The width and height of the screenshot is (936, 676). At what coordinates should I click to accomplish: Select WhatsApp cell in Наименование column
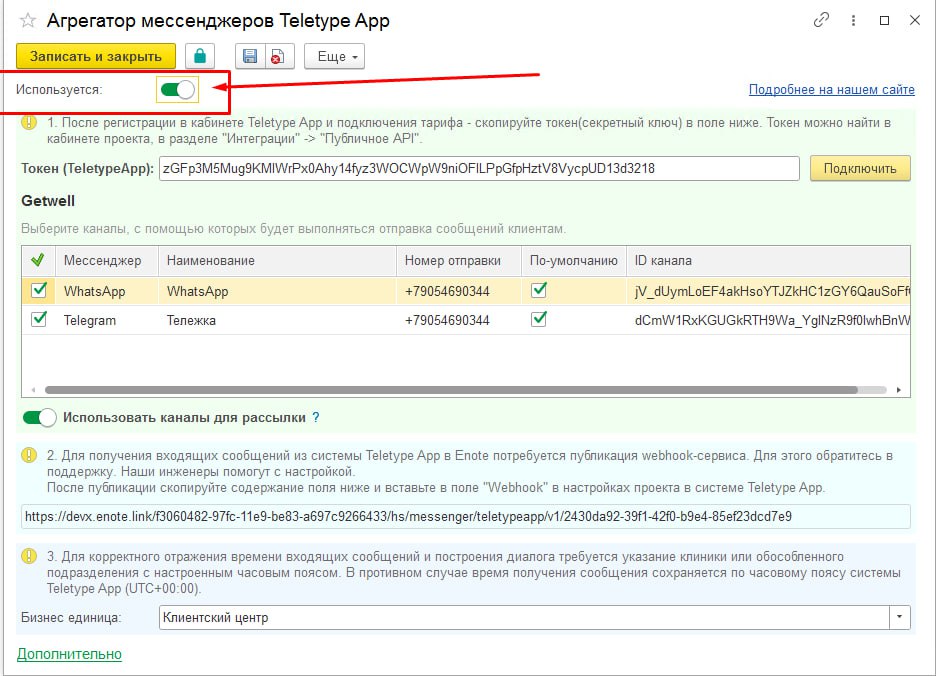click(277, 291)
